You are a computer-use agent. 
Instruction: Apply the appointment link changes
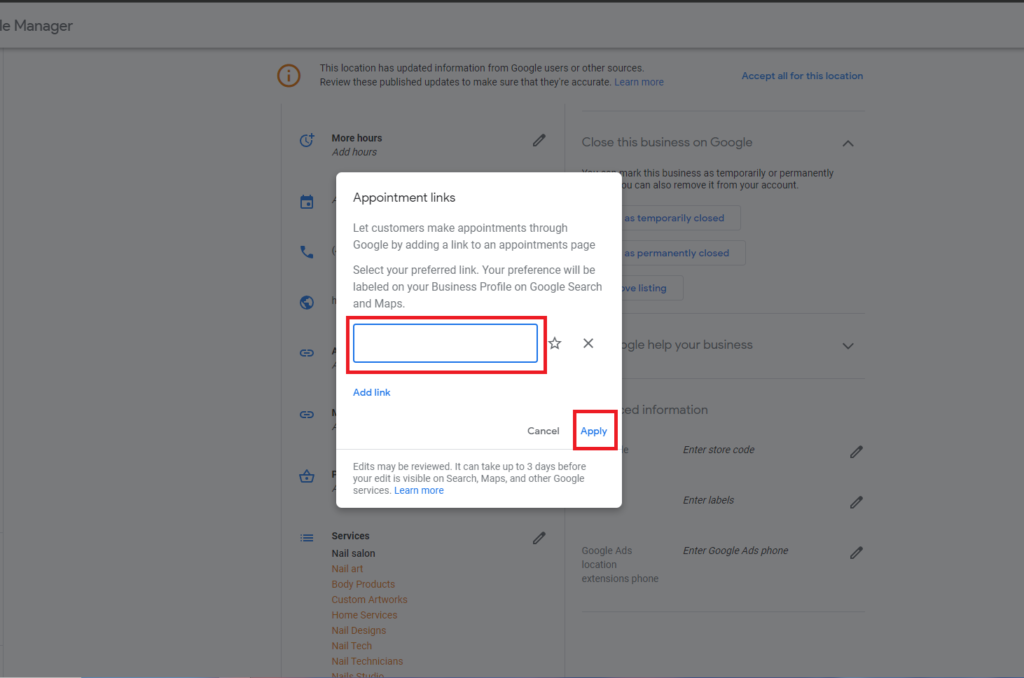(x=594, y=431)
